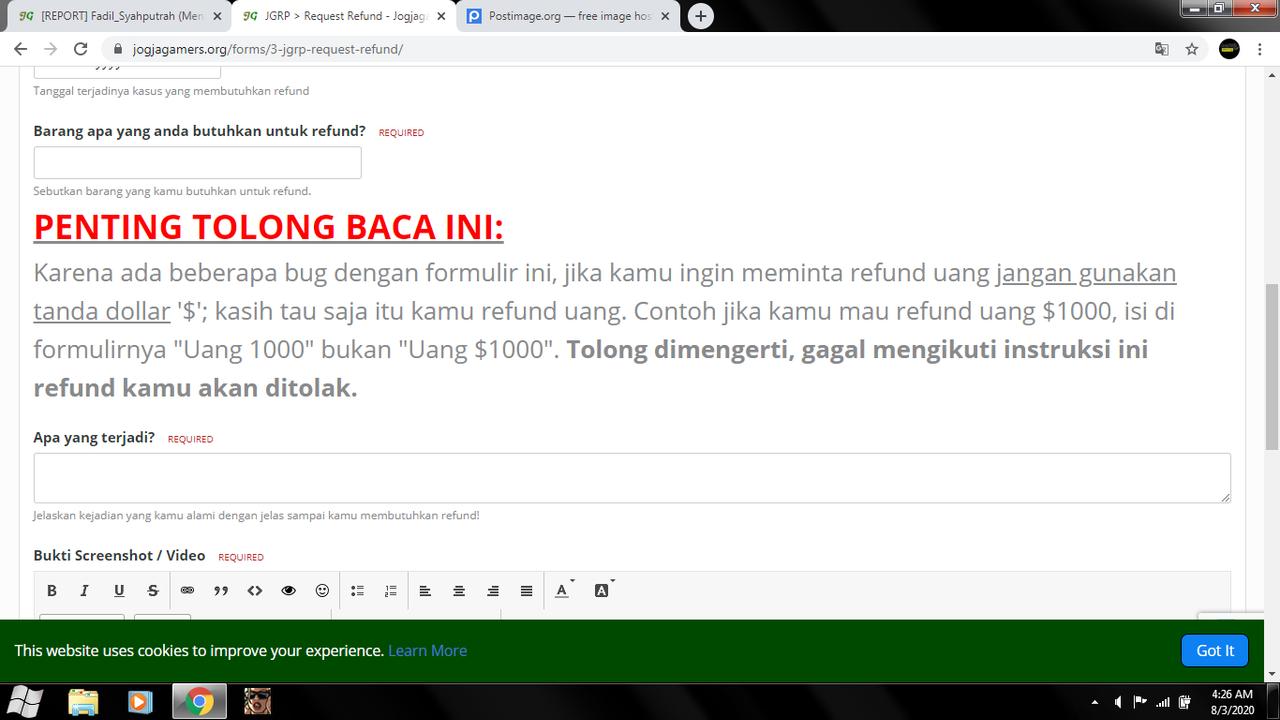Open the network signal tray icon

click(1163, 701)
